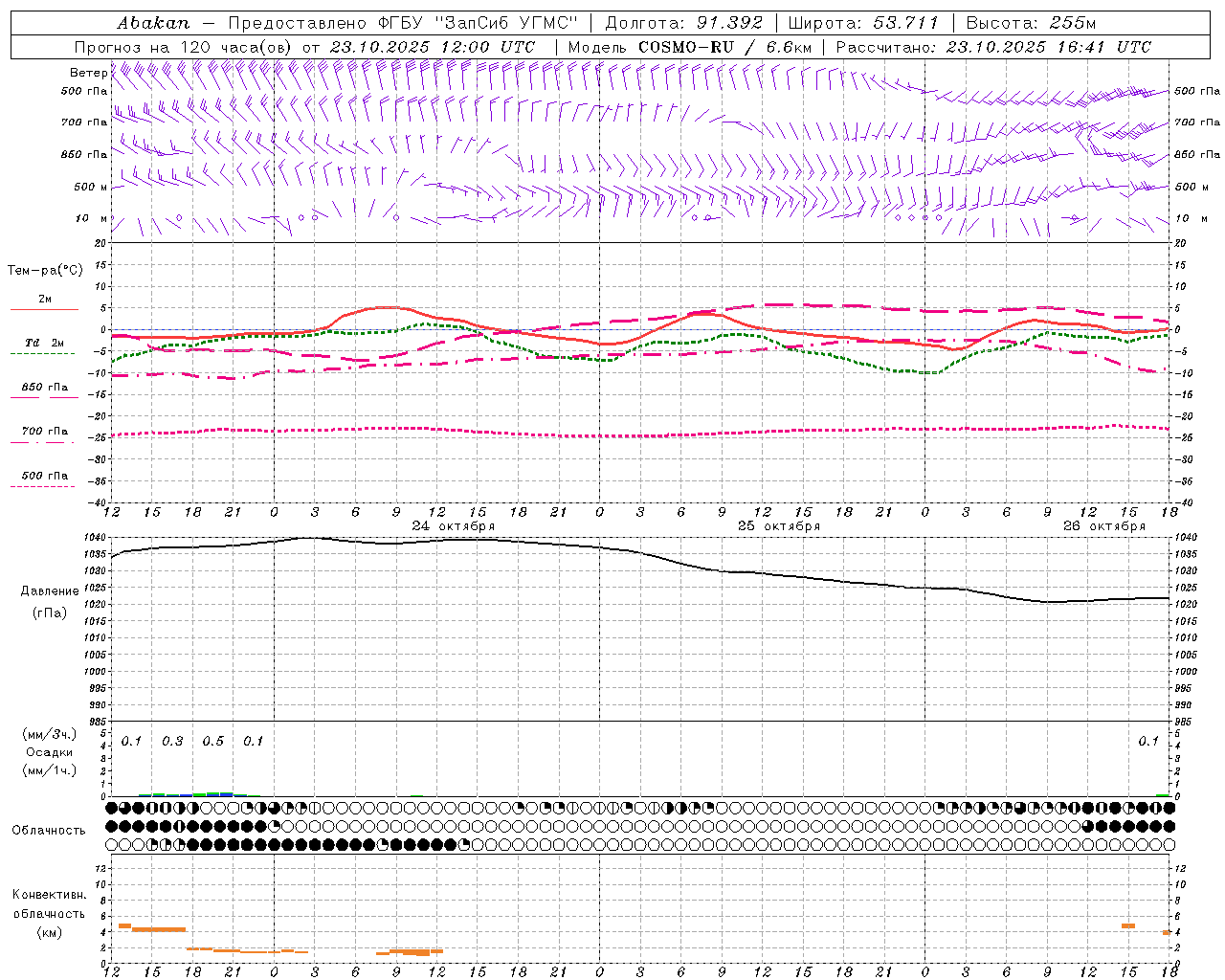This screenshot has height=980, width=1225.
Task: Select the 850 гПа temperature legend entry
Action: [44, 390]
